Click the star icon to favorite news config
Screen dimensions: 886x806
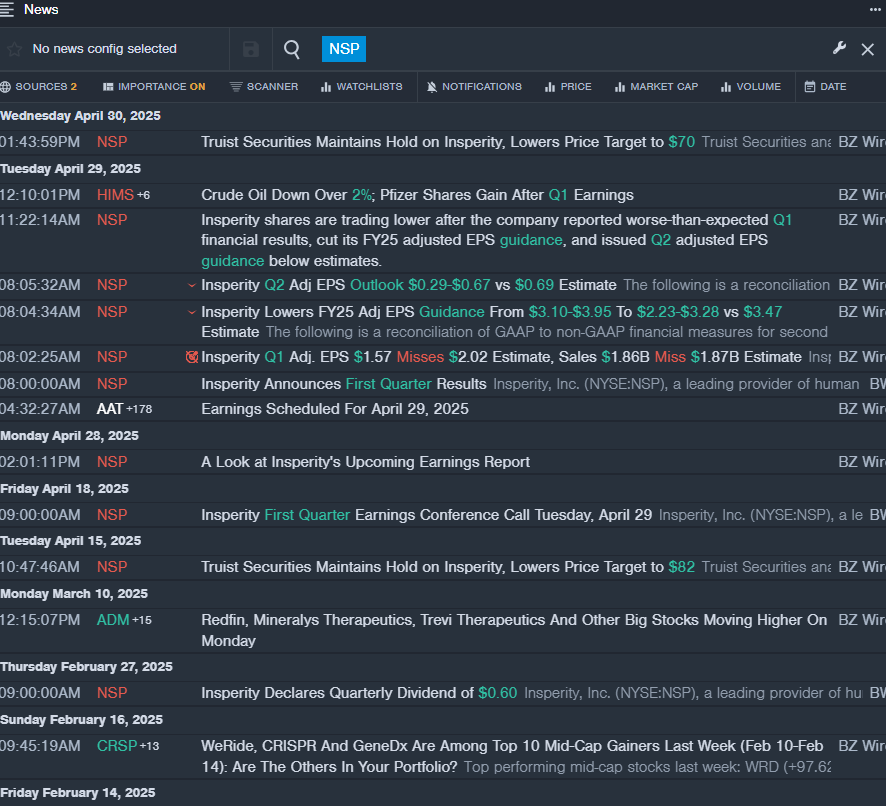(x=14, y=49)
